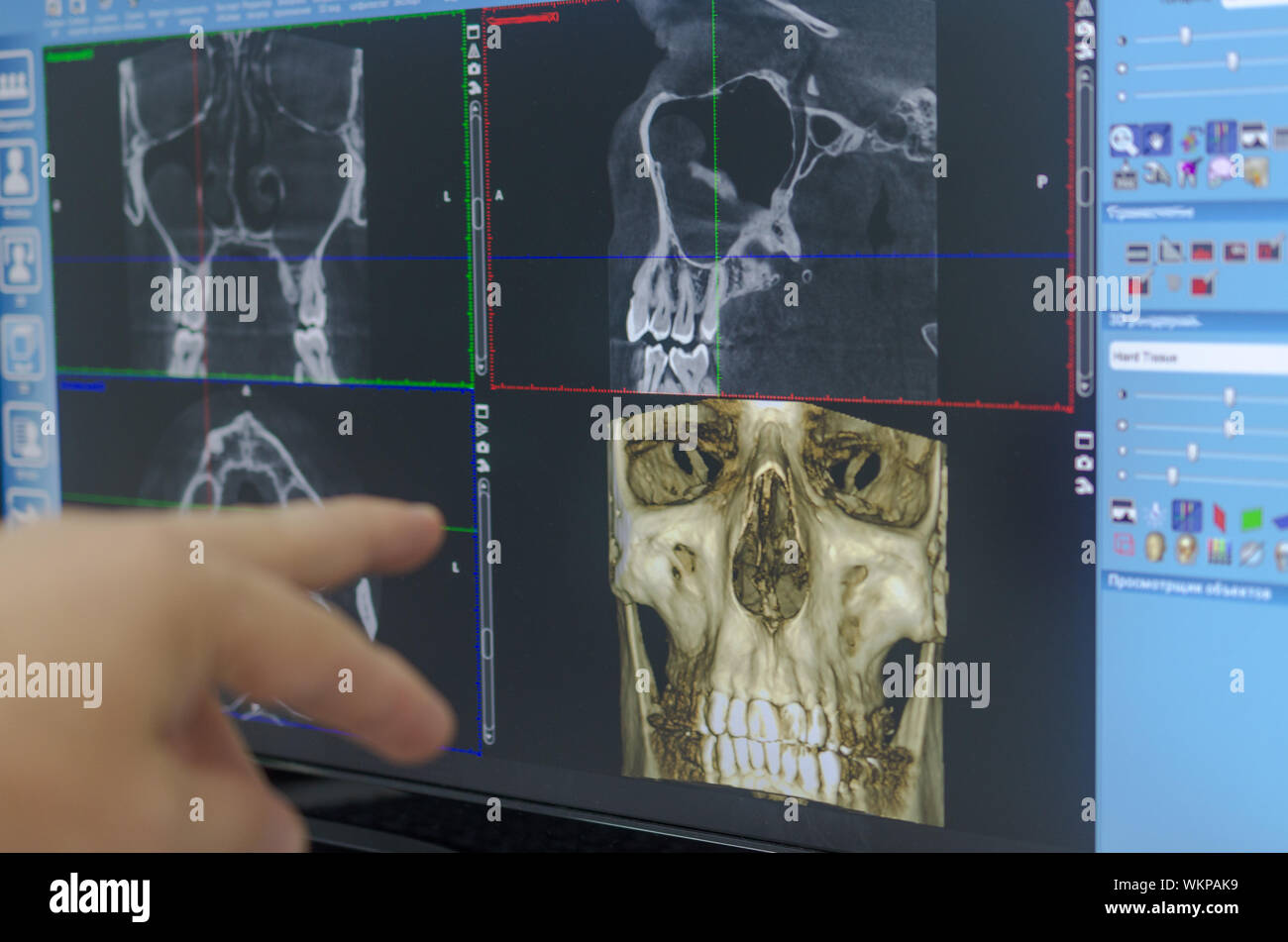
Task: Click the square maximize icon atop coronal view strip
Action: point(475,31)
